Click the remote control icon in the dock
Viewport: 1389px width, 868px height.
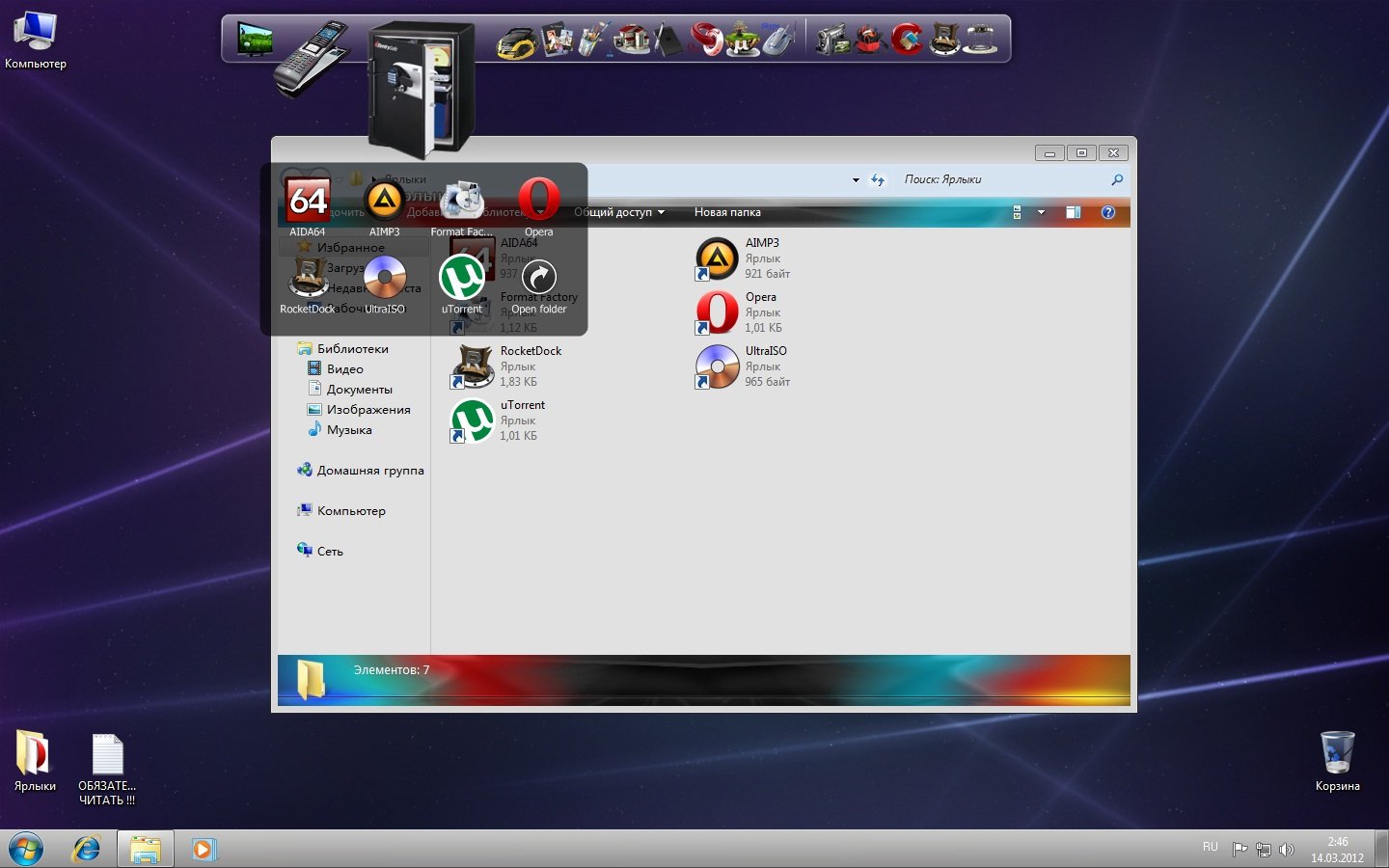point(313,58)
